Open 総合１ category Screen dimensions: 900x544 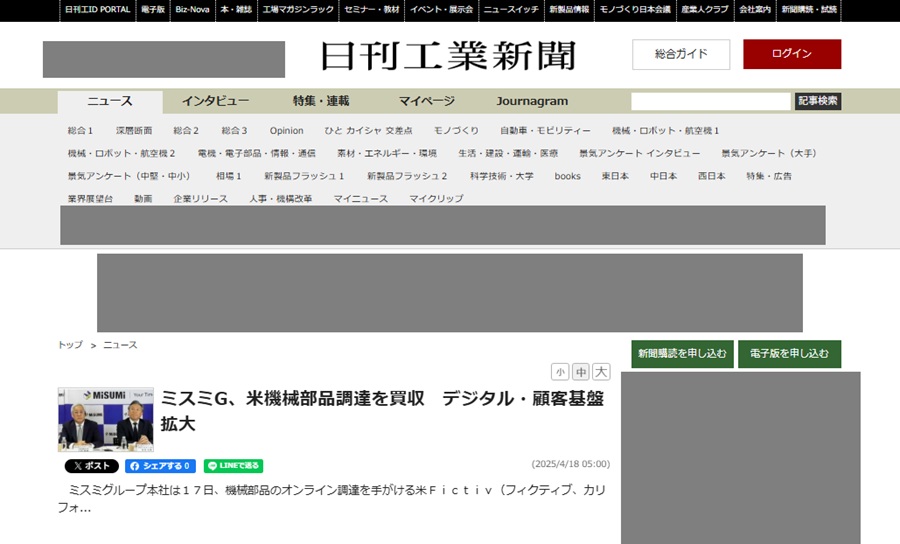(x=80, y=131)
